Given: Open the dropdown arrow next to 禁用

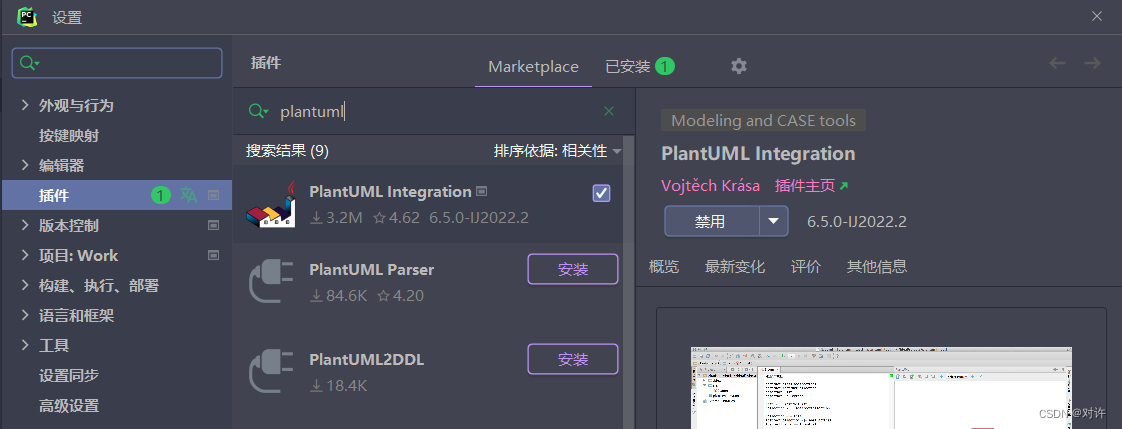Looking at the screenshot, I should pos(774,221).
